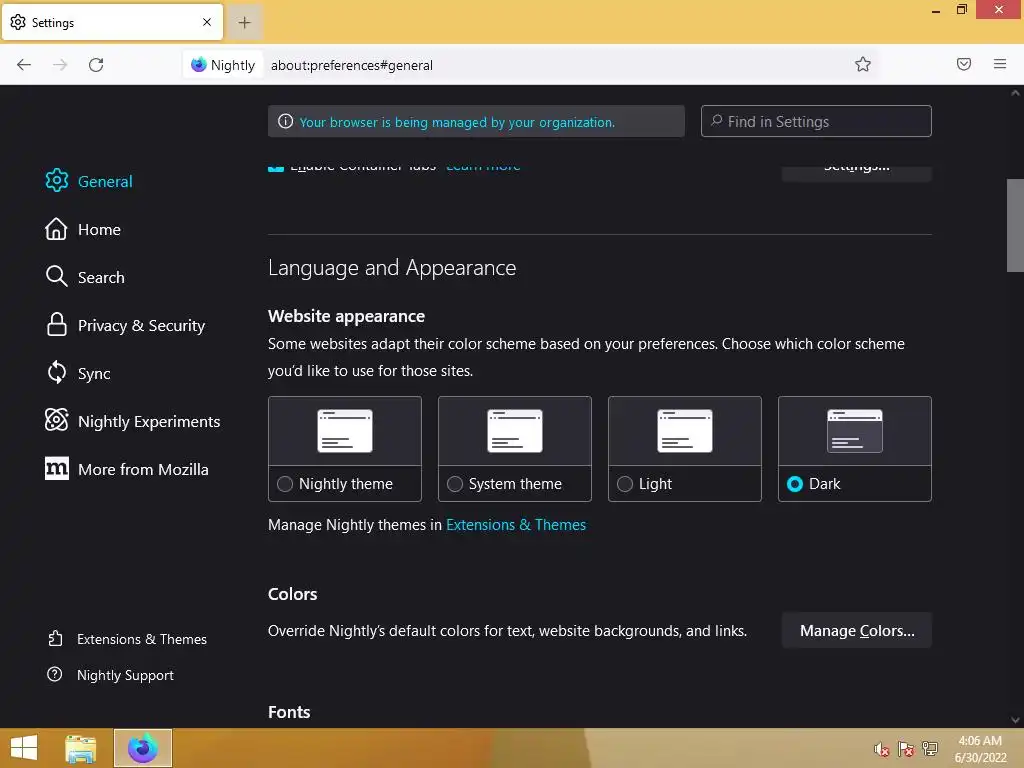Click the scrollbar down arrow
The image size is (1024, 768).
(x=1015, y=720)
